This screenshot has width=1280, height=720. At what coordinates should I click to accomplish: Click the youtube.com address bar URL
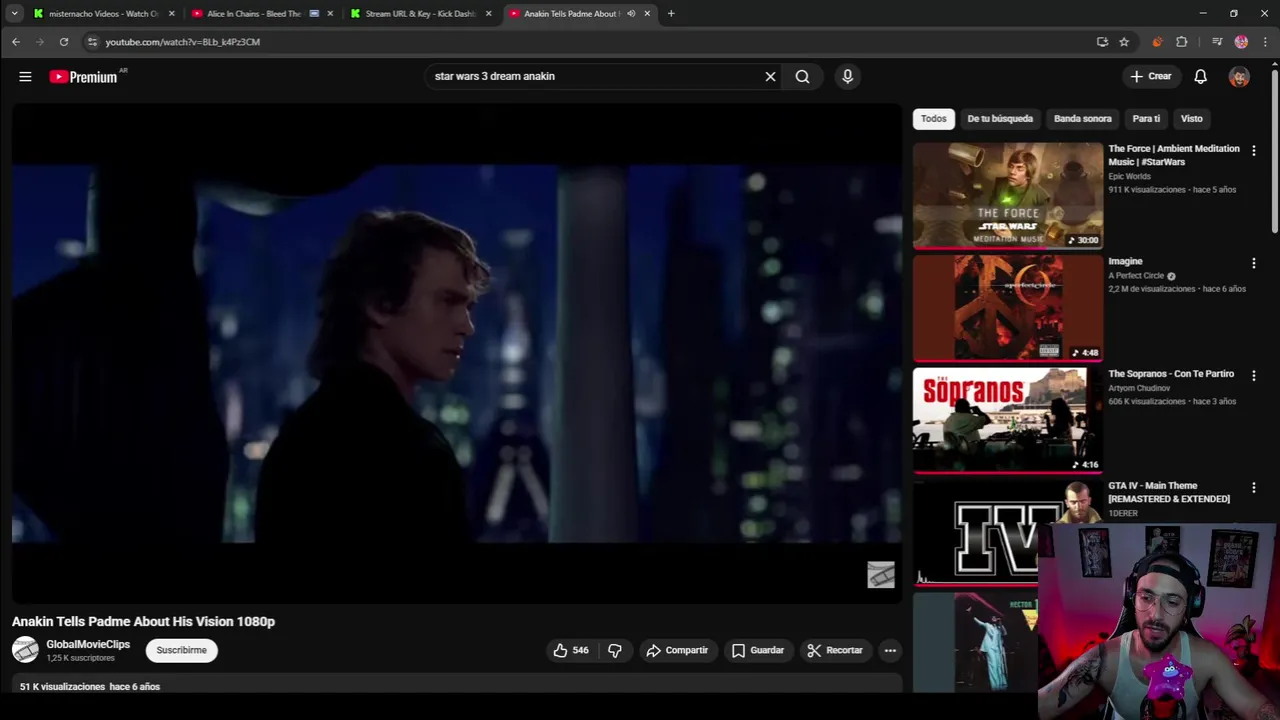coord(183,42)
